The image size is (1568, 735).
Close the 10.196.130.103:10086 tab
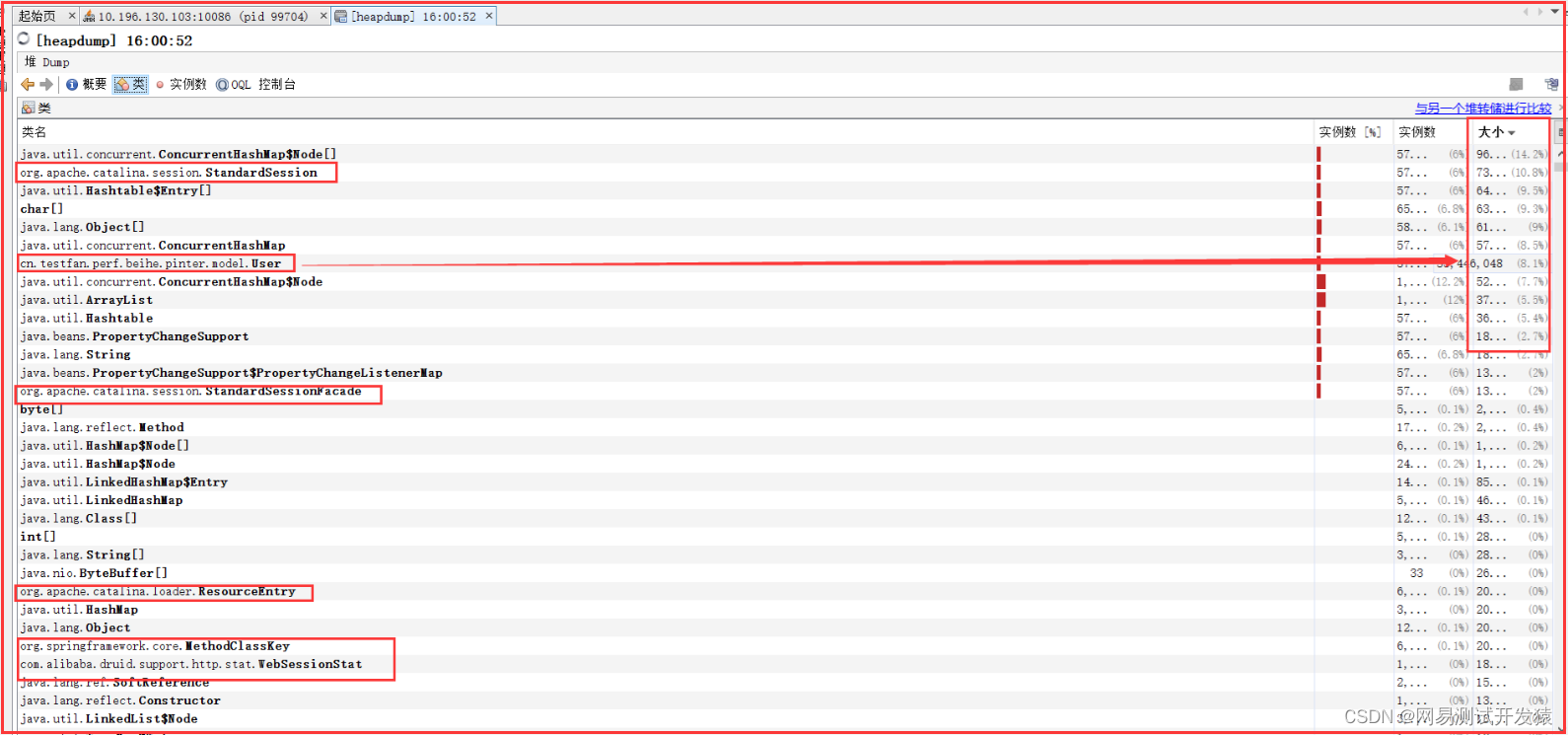pyautogui.click(x=323, y=16)
